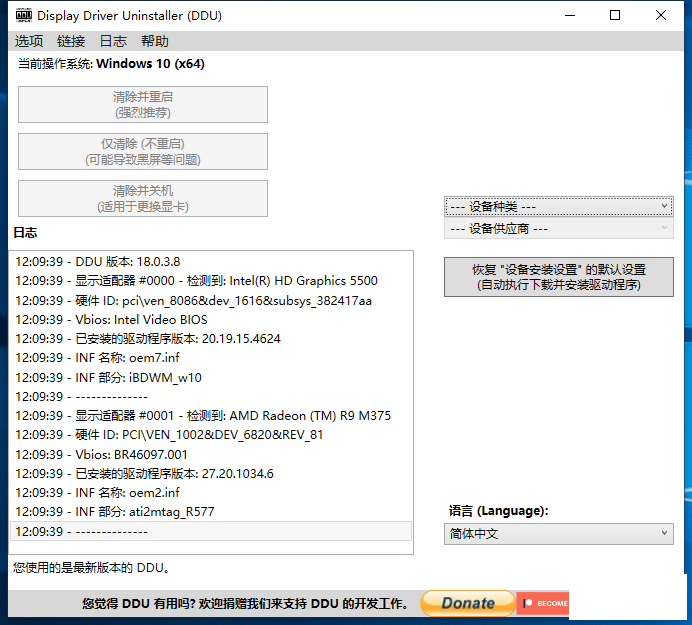The height and width of the screenshot is (625, 692).
Task: Click the 您使用的是最新版本的 DDU status text
Action: pyautogui.click(x=91, y=568)
